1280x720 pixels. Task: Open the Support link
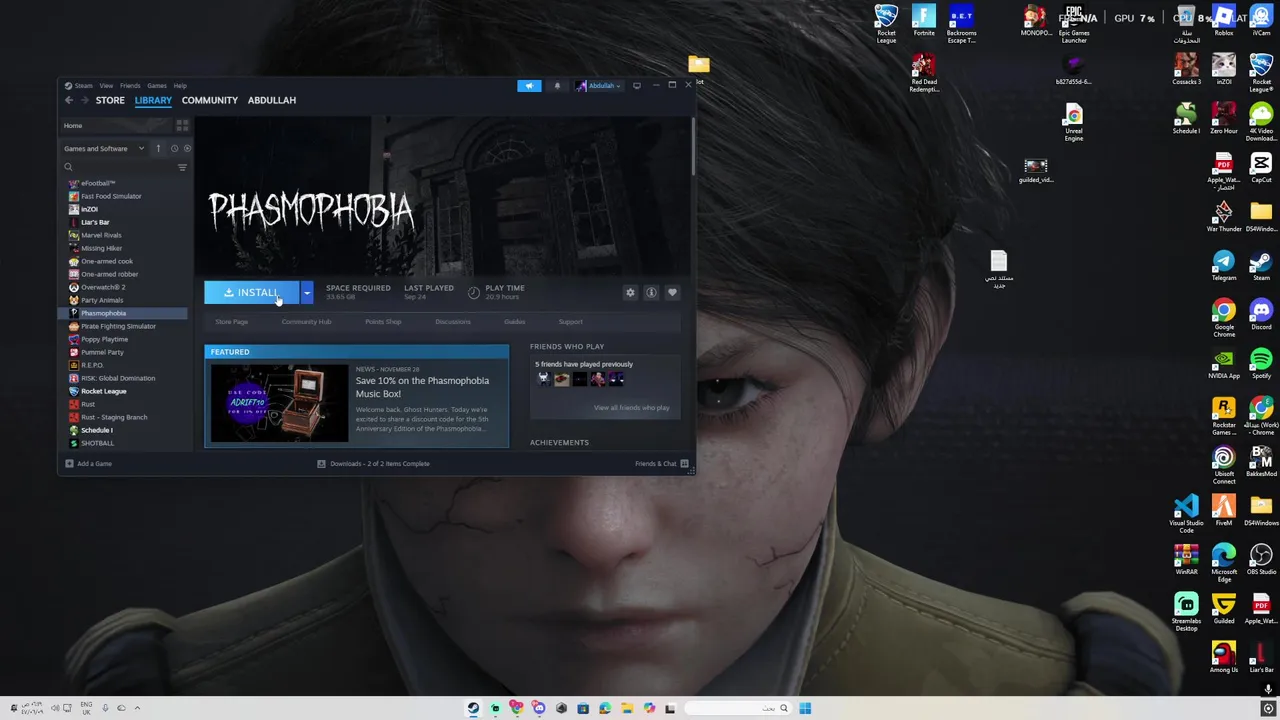(571, 322)
